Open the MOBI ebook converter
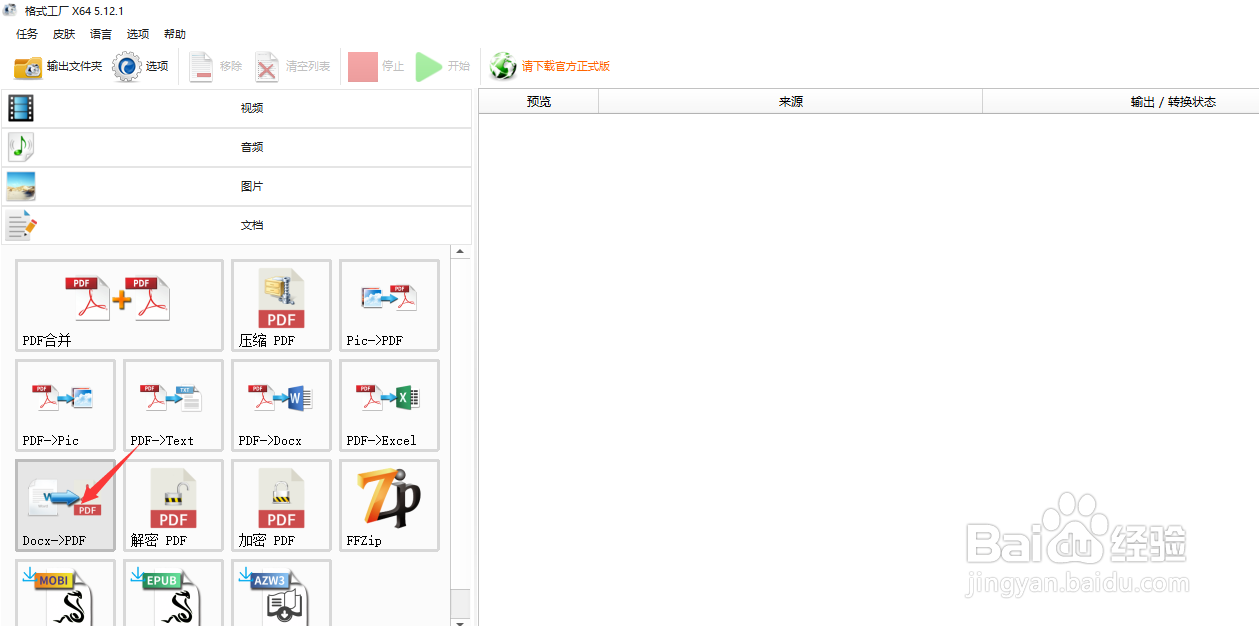1259x626 pixels. click(x=65, y=595)
